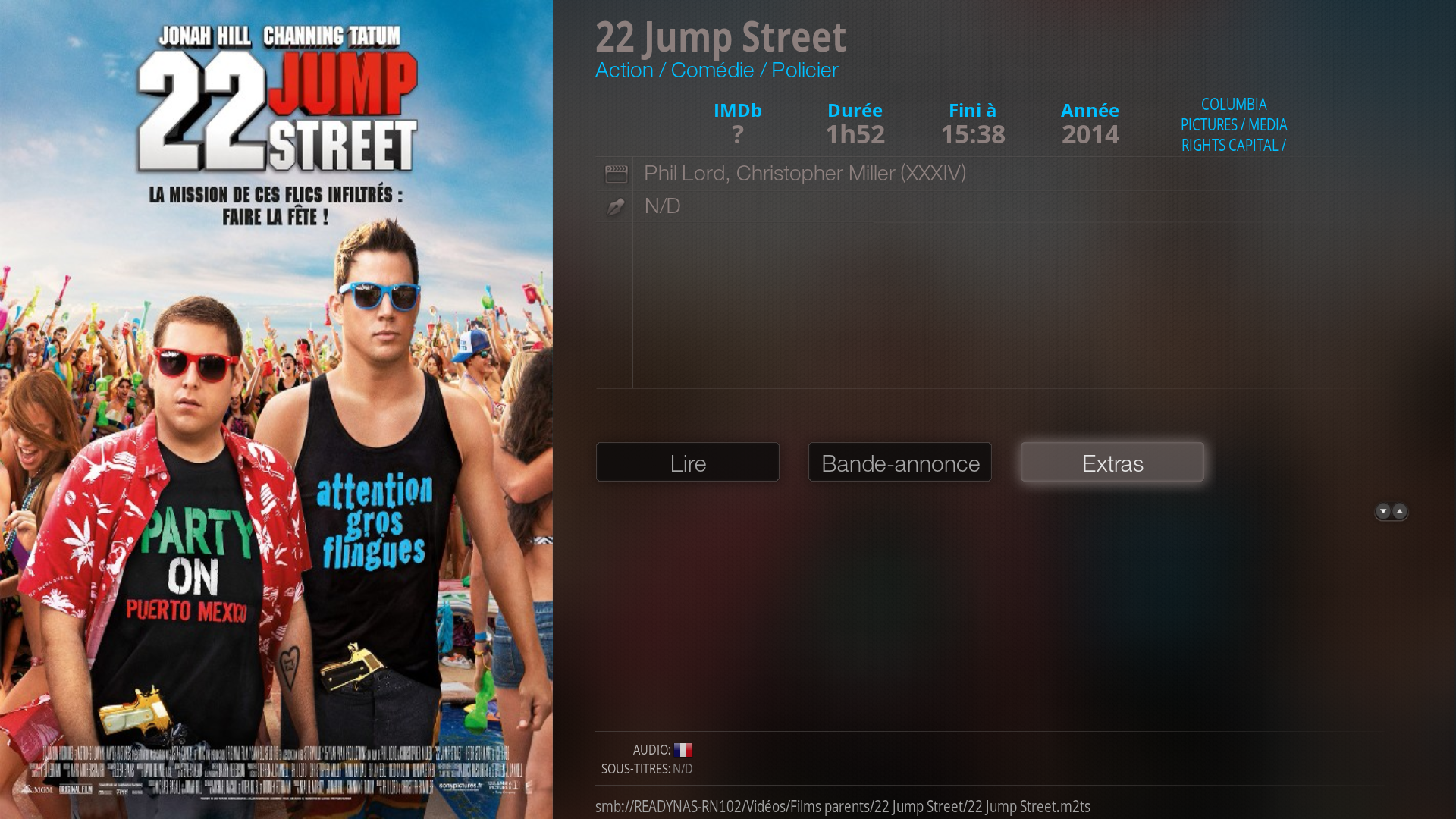Image resolution: width=1456 pixels, height=819 pixels.
Task: Click the writer pen icon
Action: point(616,206)
